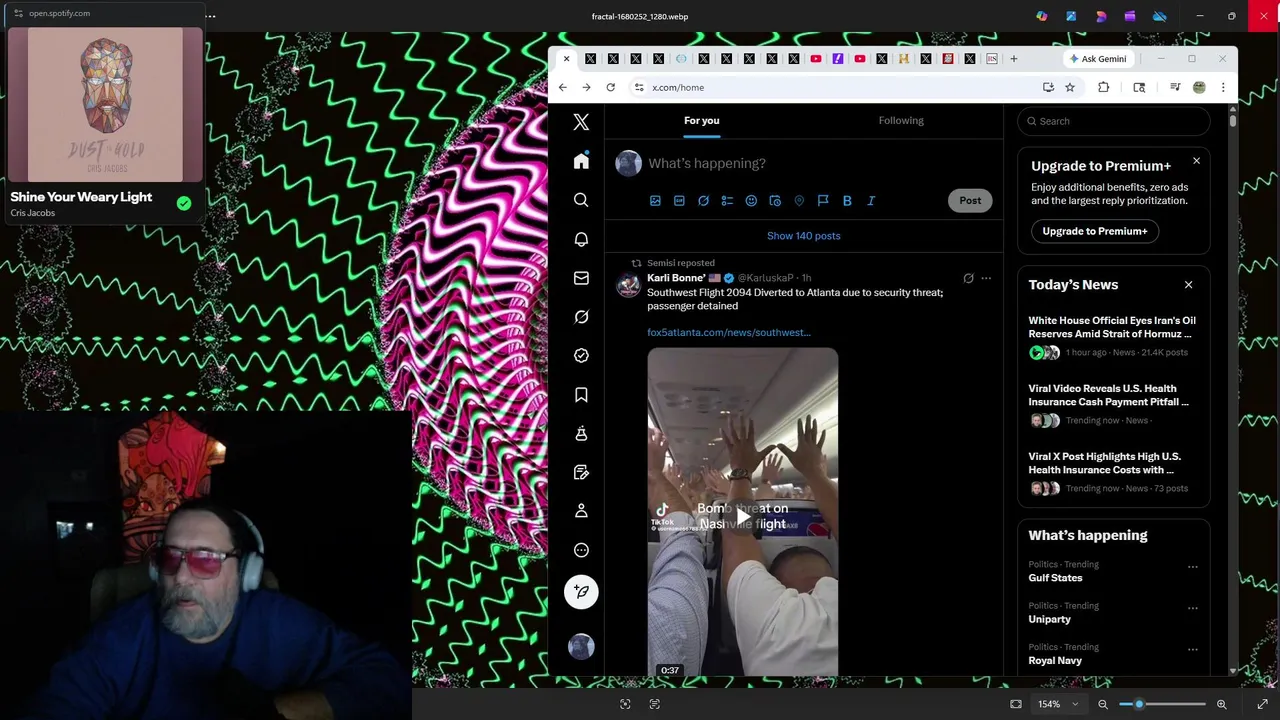Open Chrome media controls icon
Screen dimensions: 1280x720
coord(1175,87)
